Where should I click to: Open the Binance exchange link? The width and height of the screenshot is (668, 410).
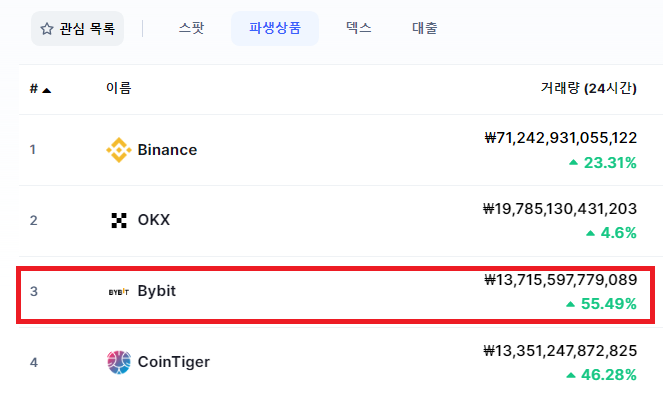click(x=167, y=150)
